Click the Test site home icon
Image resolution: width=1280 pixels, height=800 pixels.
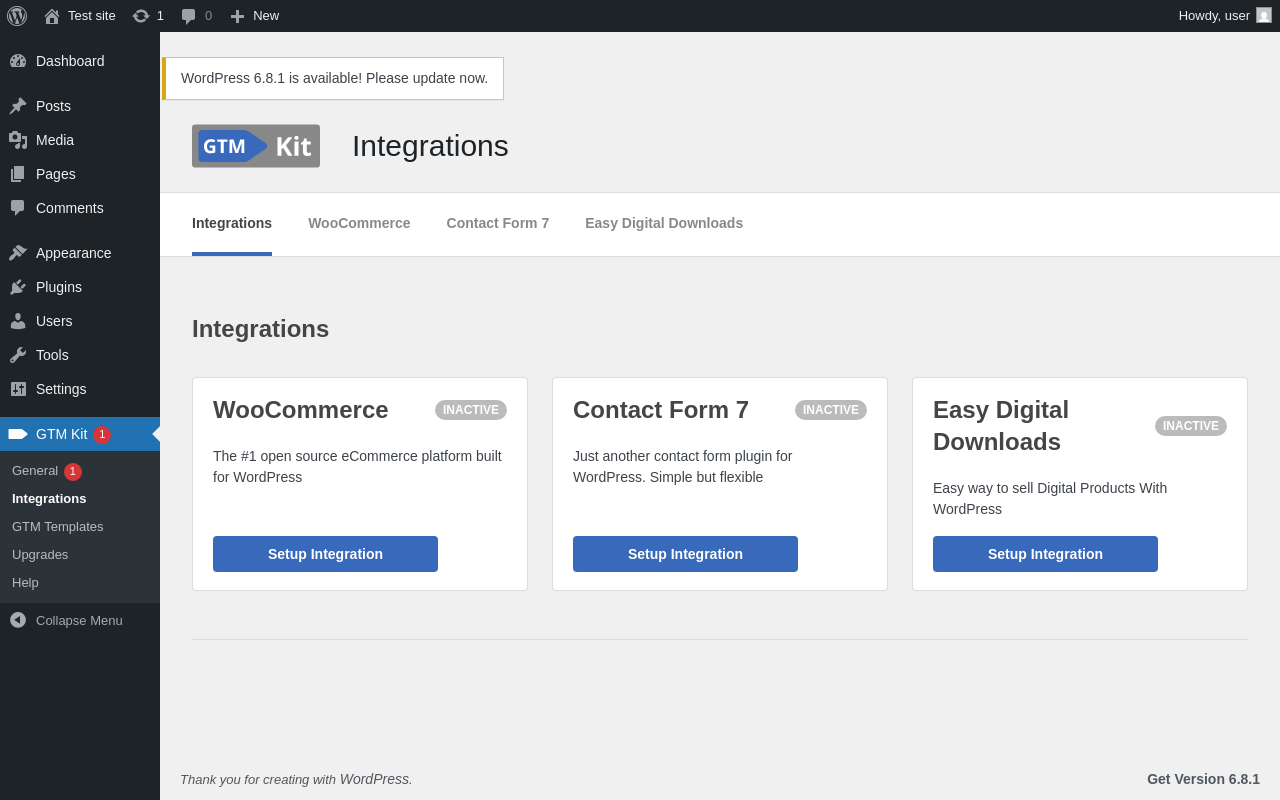pos(52,16)
